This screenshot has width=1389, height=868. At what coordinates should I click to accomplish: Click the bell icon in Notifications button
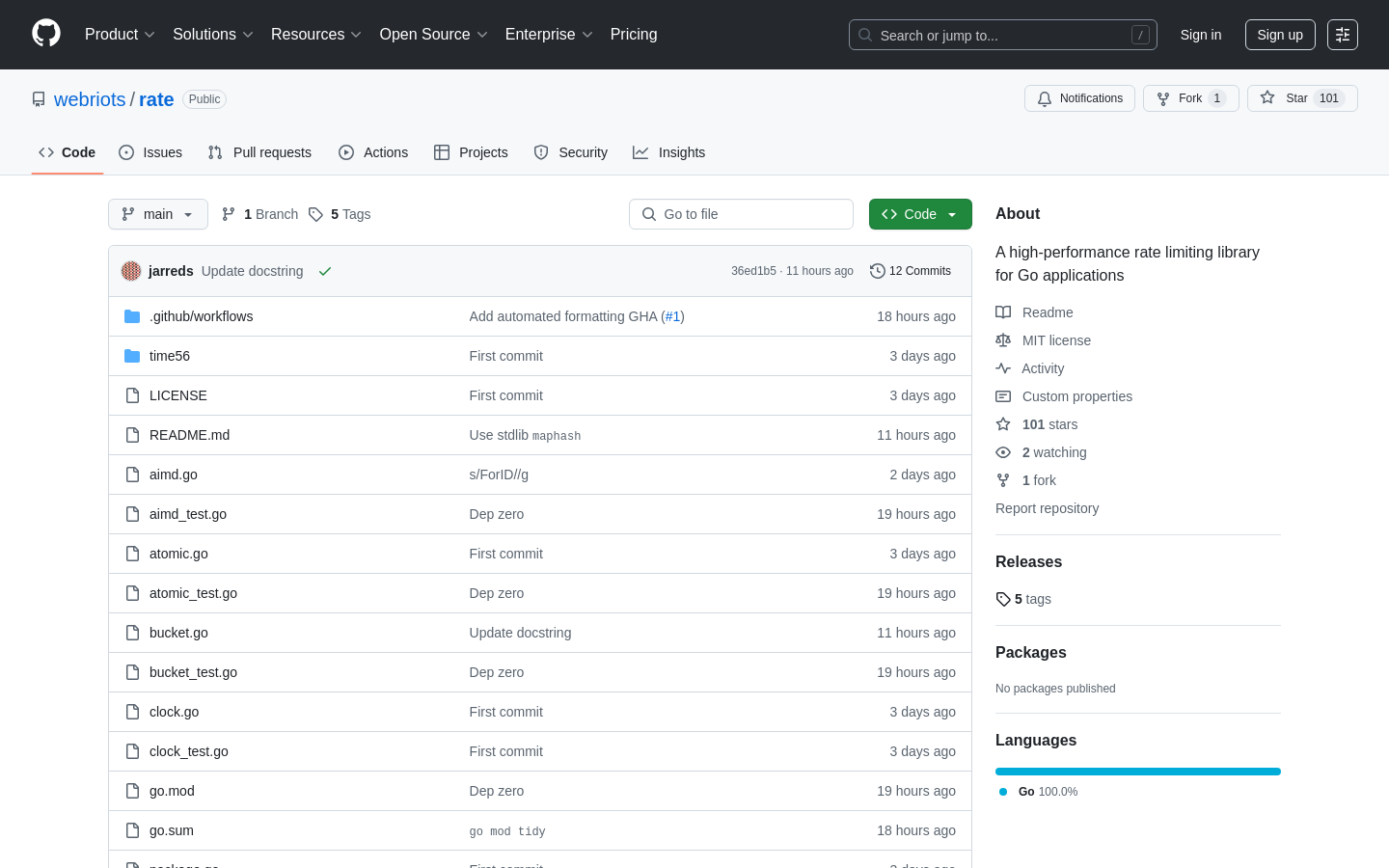pos(1045,98)
